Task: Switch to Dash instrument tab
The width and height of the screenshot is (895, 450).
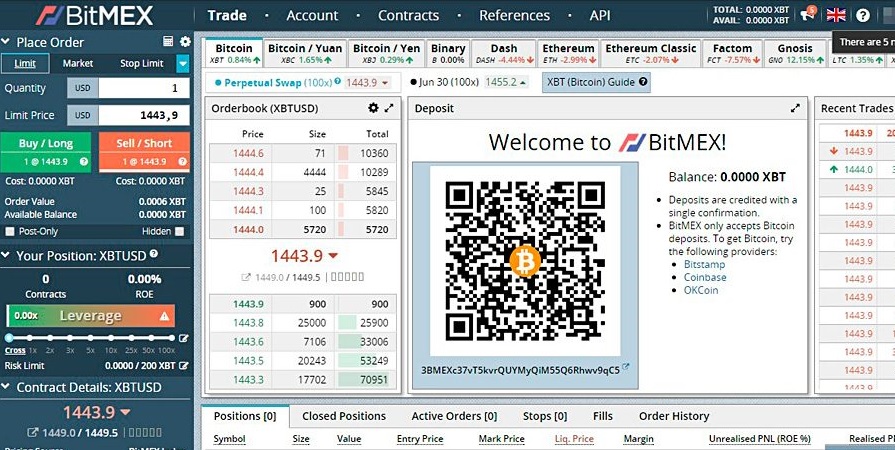Action: (x=504, y=53)
